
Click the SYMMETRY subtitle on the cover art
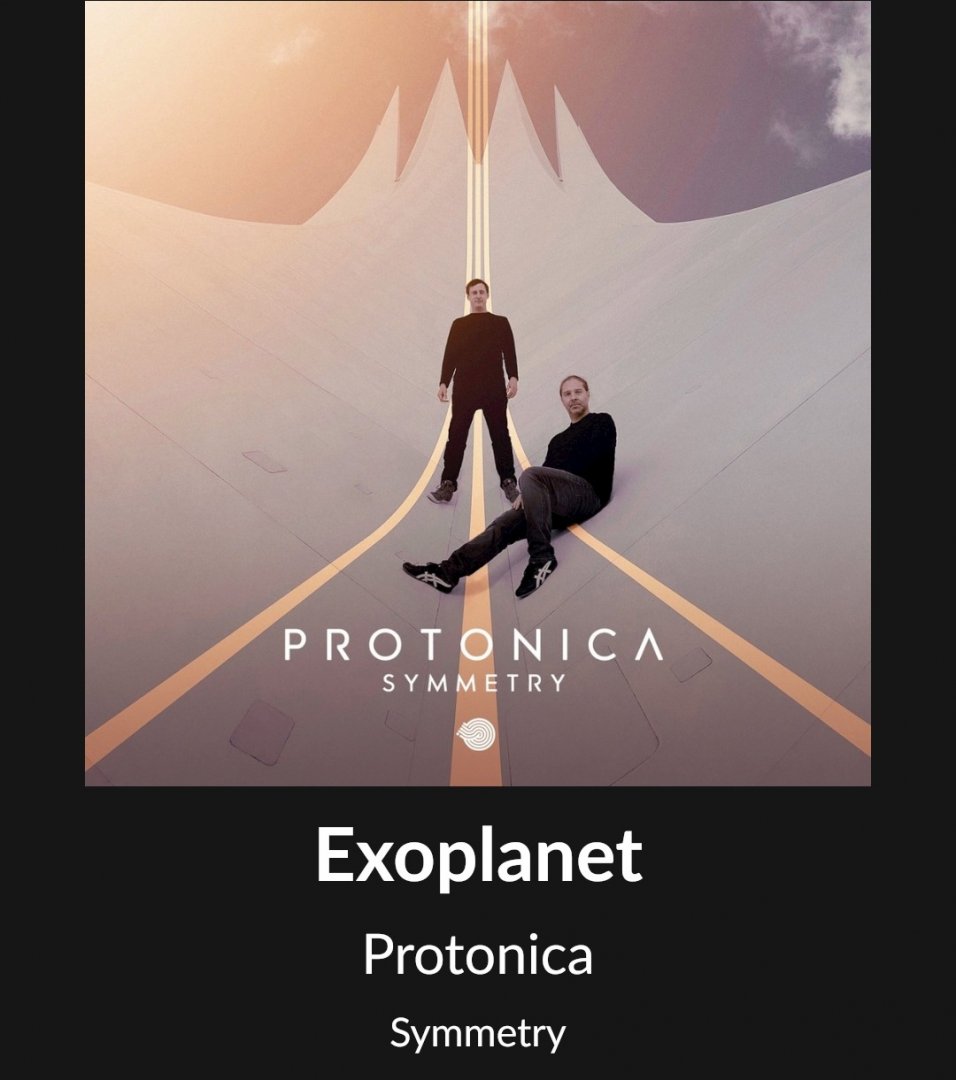coord(475,683)
